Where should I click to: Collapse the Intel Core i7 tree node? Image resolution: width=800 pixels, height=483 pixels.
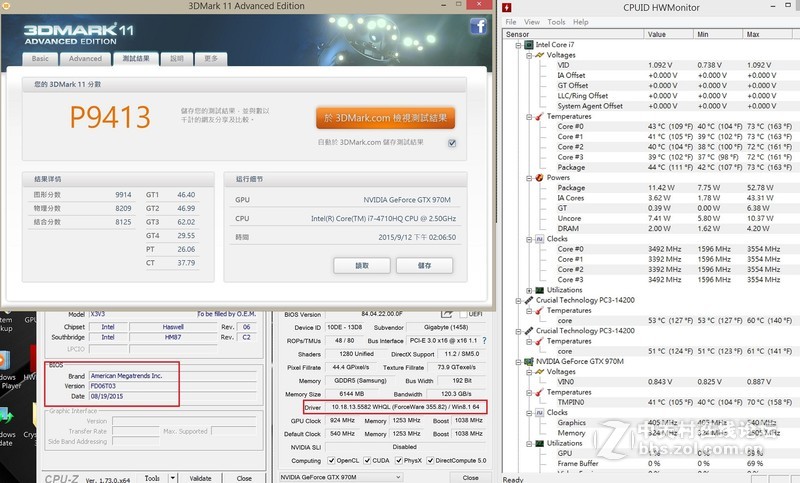pos(518,45)
